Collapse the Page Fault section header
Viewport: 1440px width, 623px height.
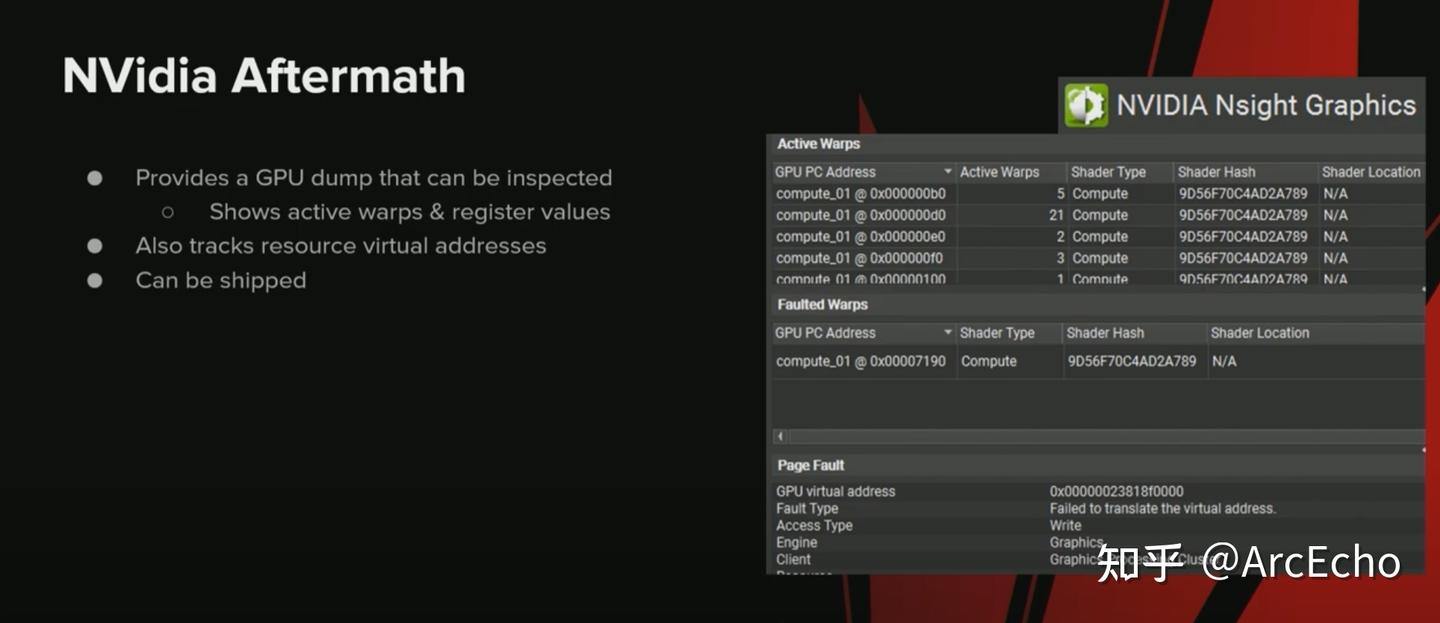tap(811, 465)
